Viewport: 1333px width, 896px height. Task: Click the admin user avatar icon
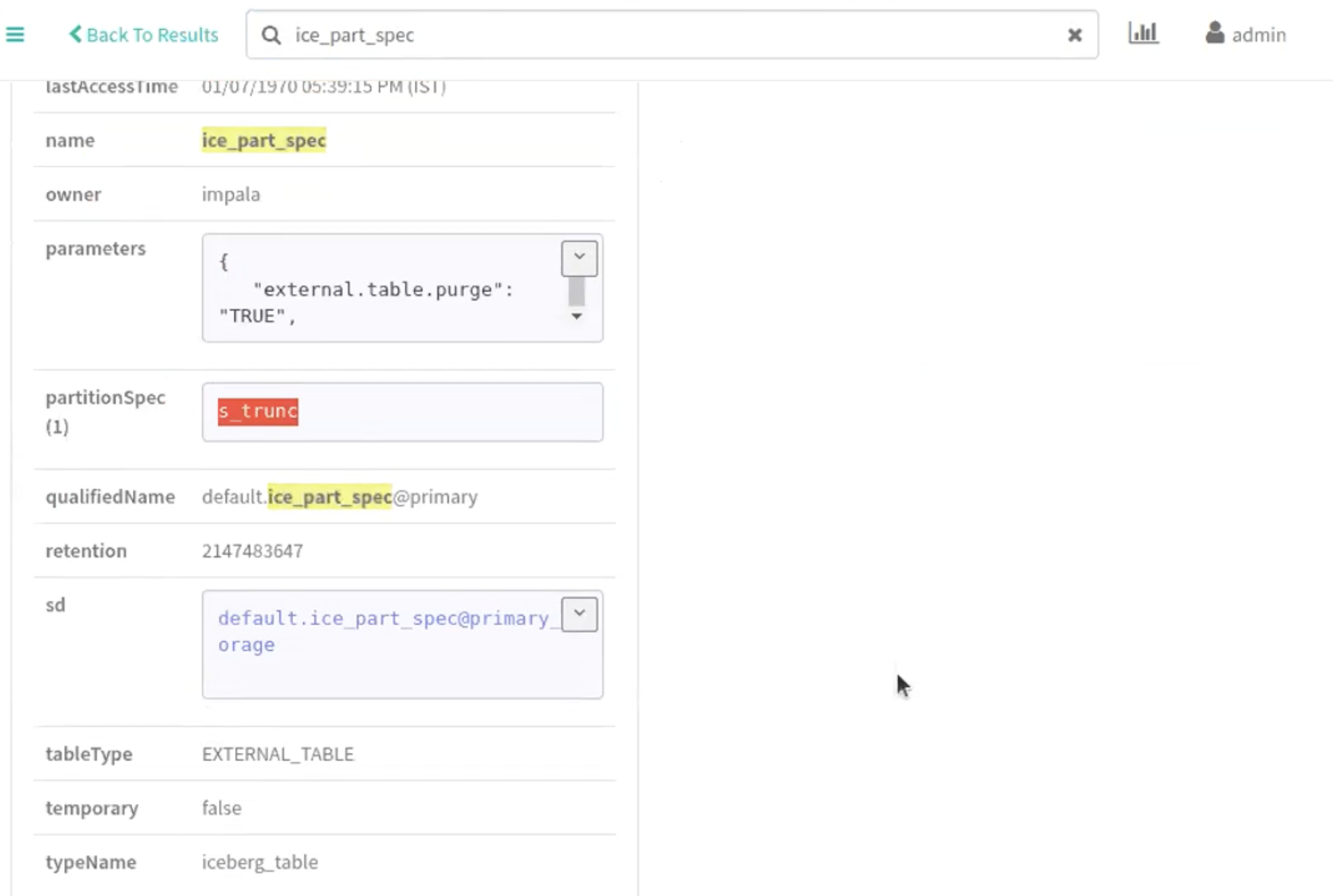pyautogui.click(x=1215, y=33)
